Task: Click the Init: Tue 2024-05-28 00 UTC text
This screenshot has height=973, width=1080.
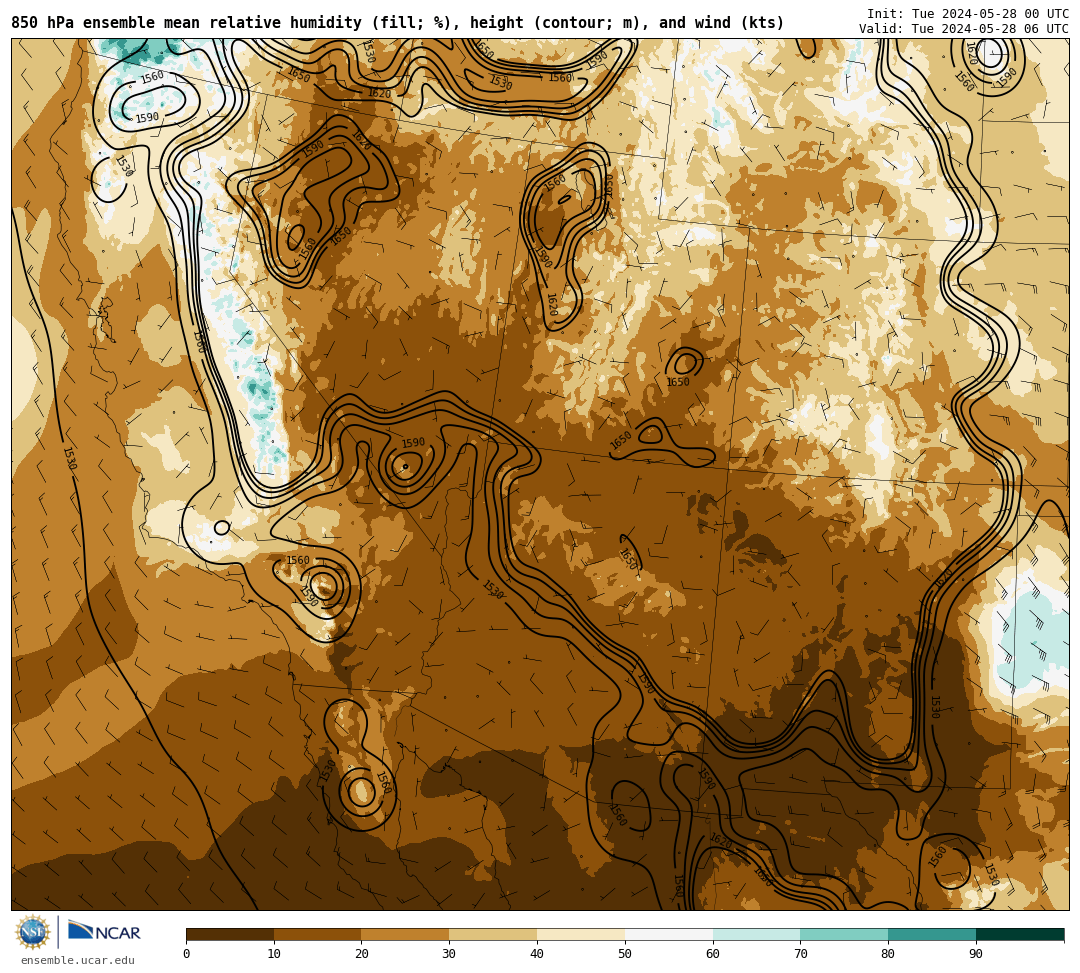Action: point(968,14)
